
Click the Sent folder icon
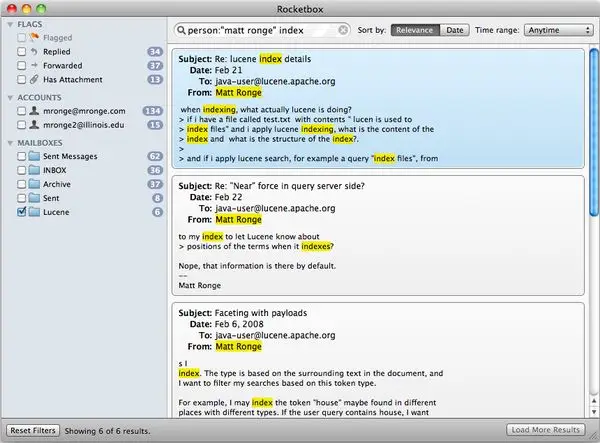click(x=34, y=198)
